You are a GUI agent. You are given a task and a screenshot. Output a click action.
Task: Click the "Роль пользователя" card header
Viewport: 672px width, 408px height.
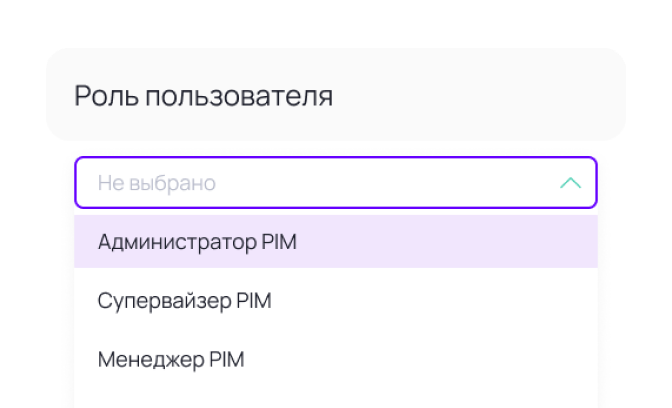click(x=335, y=97)
